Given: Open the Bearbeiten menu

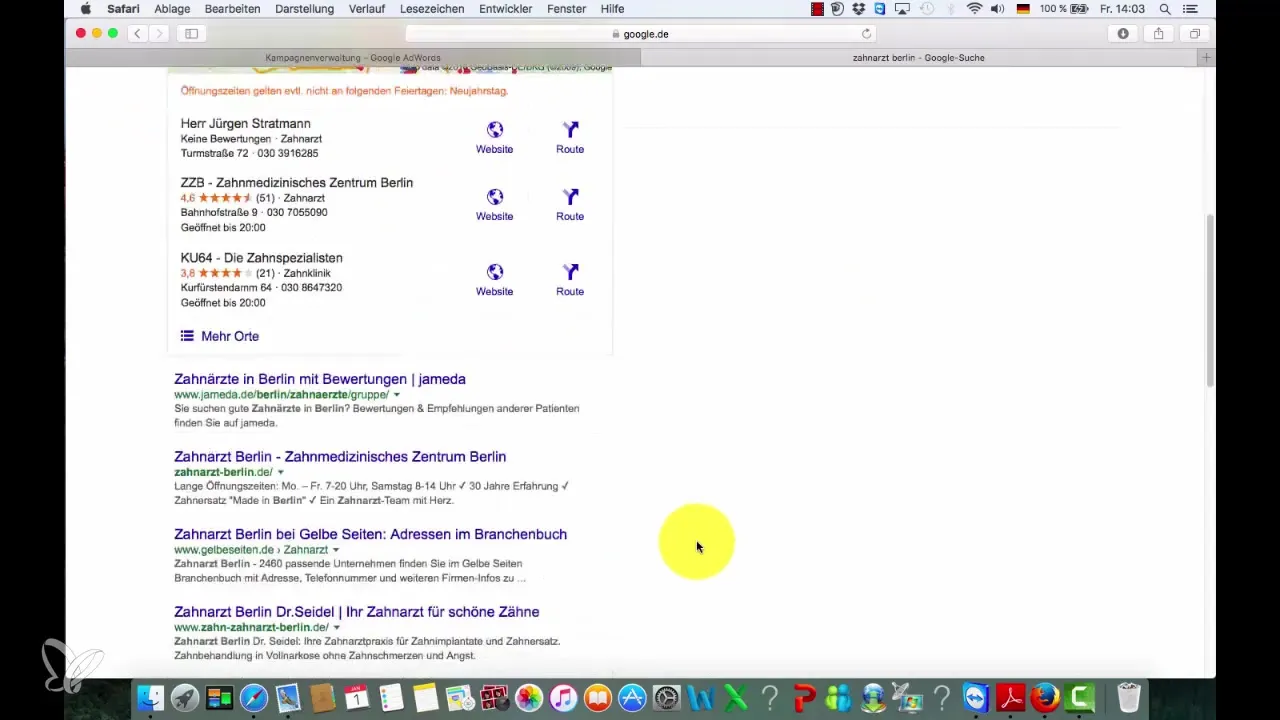Looking at the screenshot, I should coord(232,9).
